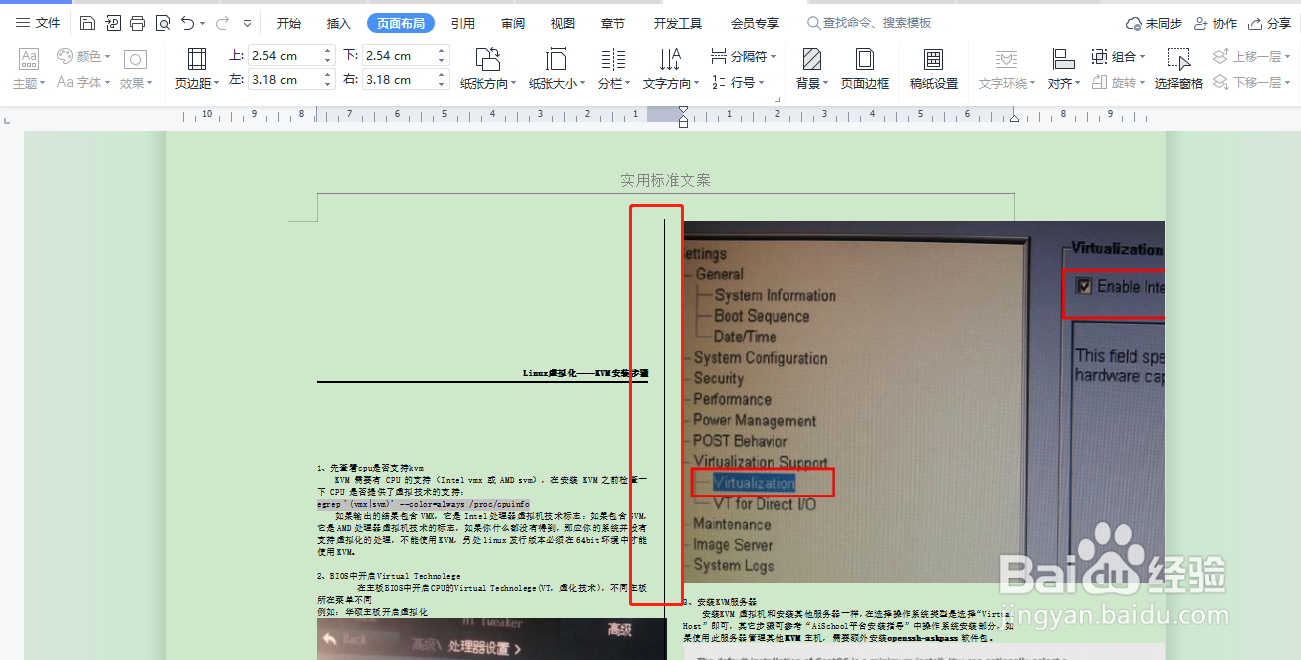Screen dimensions: 1301x660
Task: Open the 页边距 margins tool
Action: [196, 70]
